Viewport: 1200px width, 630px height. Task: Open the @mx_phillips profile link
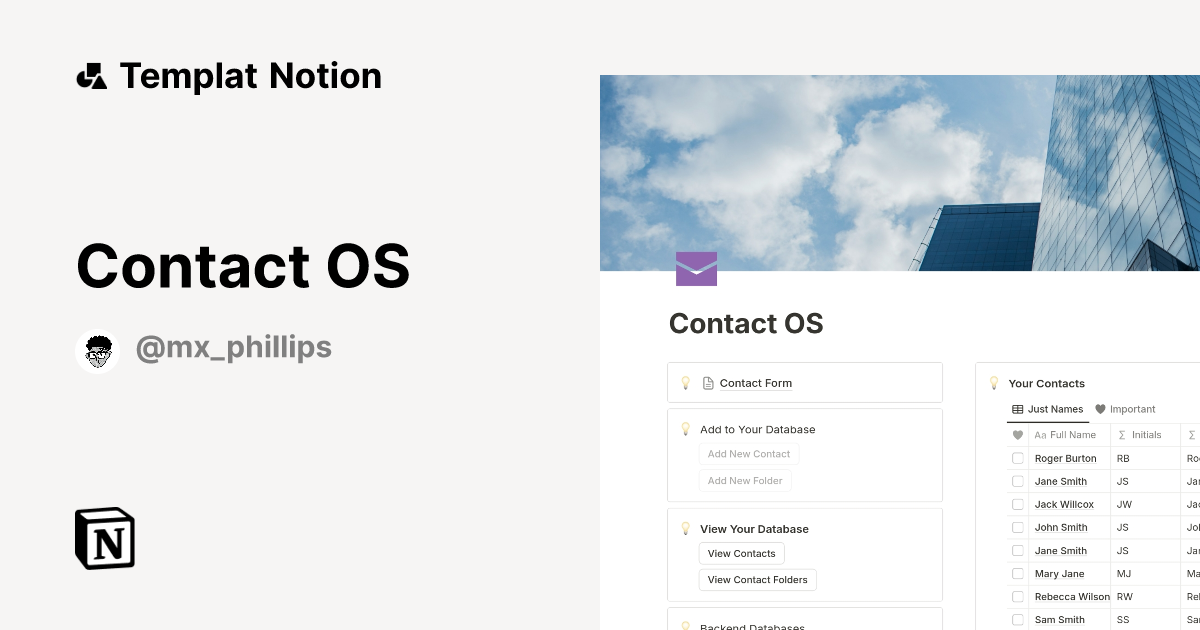[234, 347]
